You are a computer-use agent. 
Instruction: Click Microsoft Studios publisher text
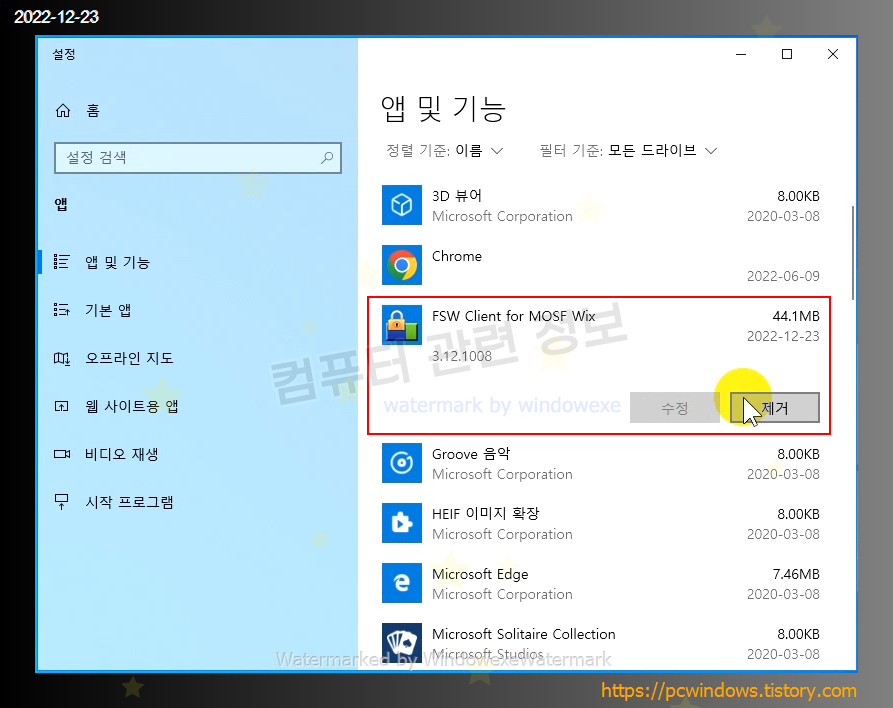(x=488, y=654)
